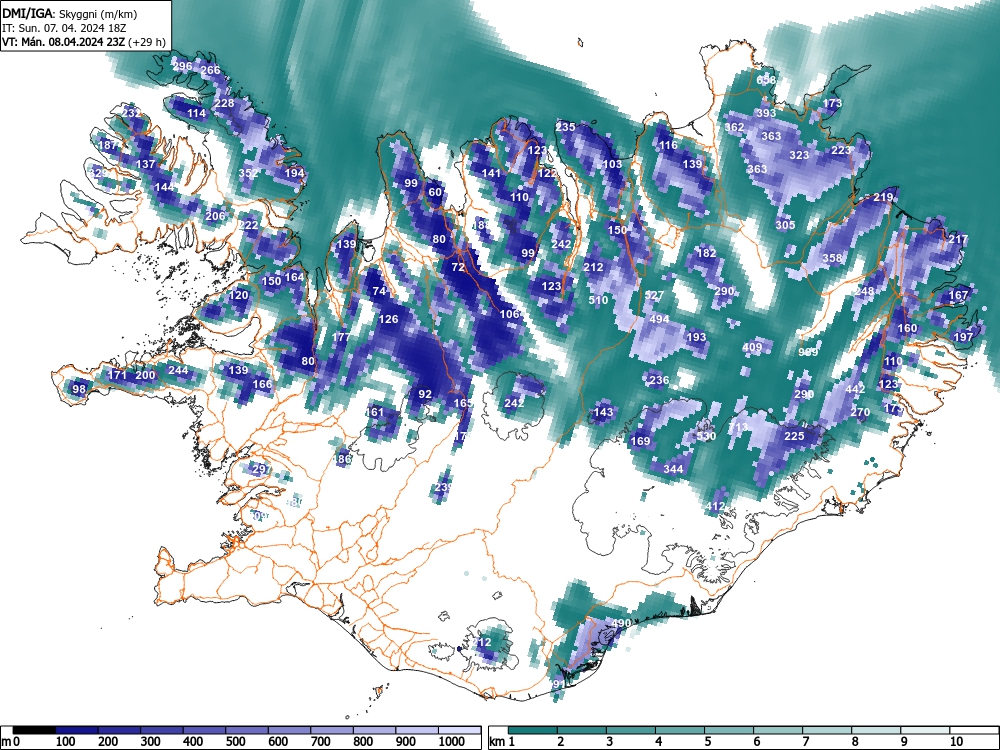The width and height of the screenshot is (1000, 750).
Task: Click the map value 74
Action: 379,291
